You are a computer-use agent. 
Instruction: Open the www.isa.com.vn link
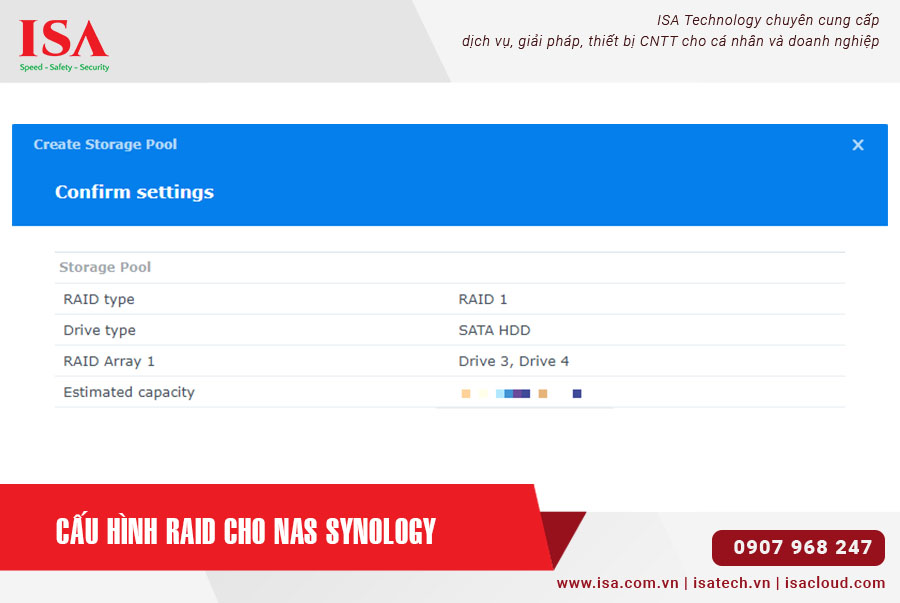pyautogui.click(x=617, y=583)
